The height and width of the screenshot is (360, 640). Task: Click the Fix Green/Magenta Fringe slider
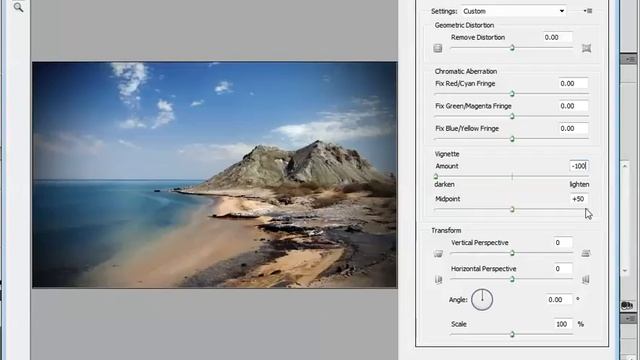pyautogui.click(x=512, y=116)
